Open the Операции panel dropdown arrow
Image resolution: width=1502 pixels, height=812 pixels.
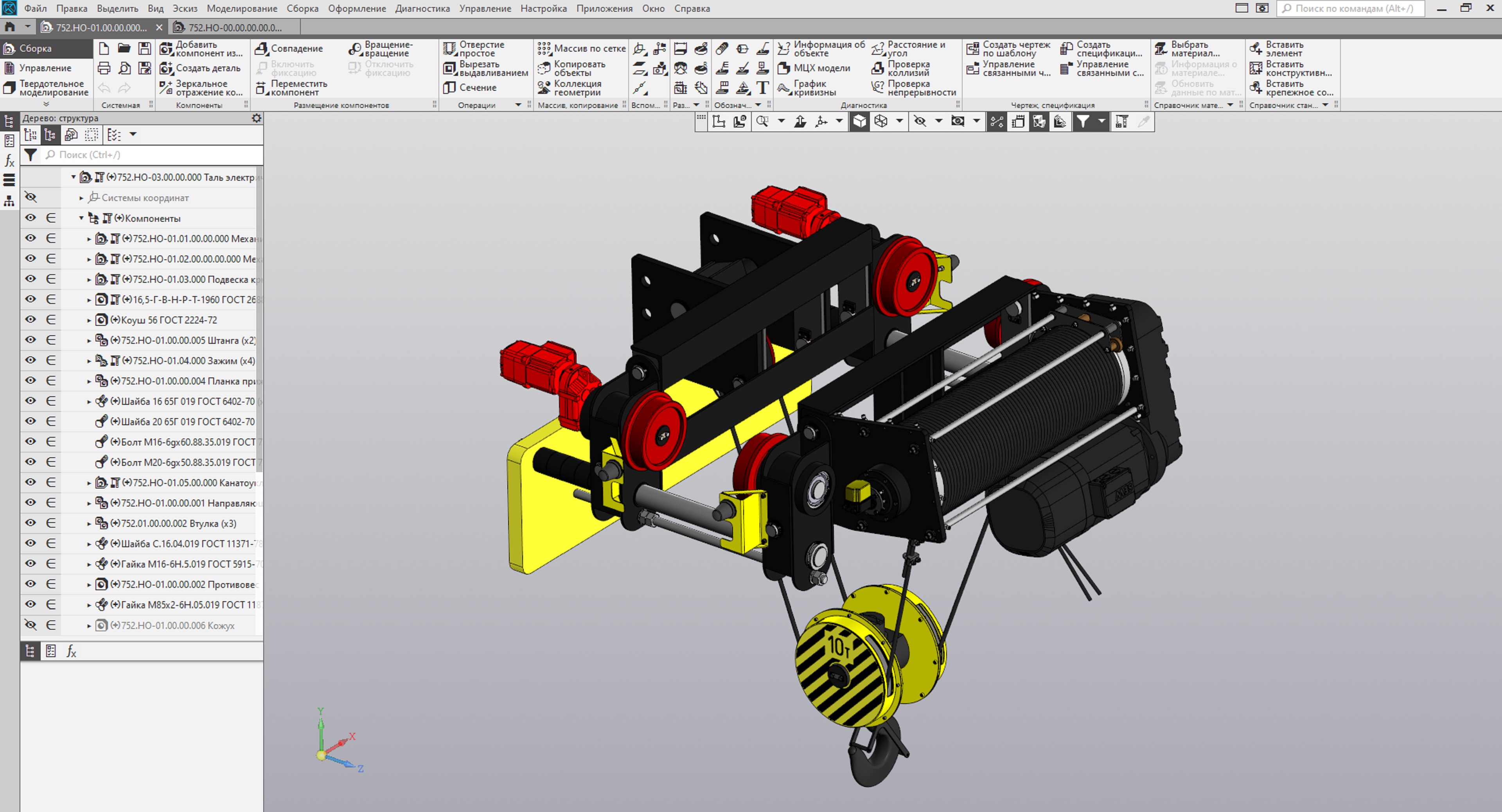click(518, 105)
